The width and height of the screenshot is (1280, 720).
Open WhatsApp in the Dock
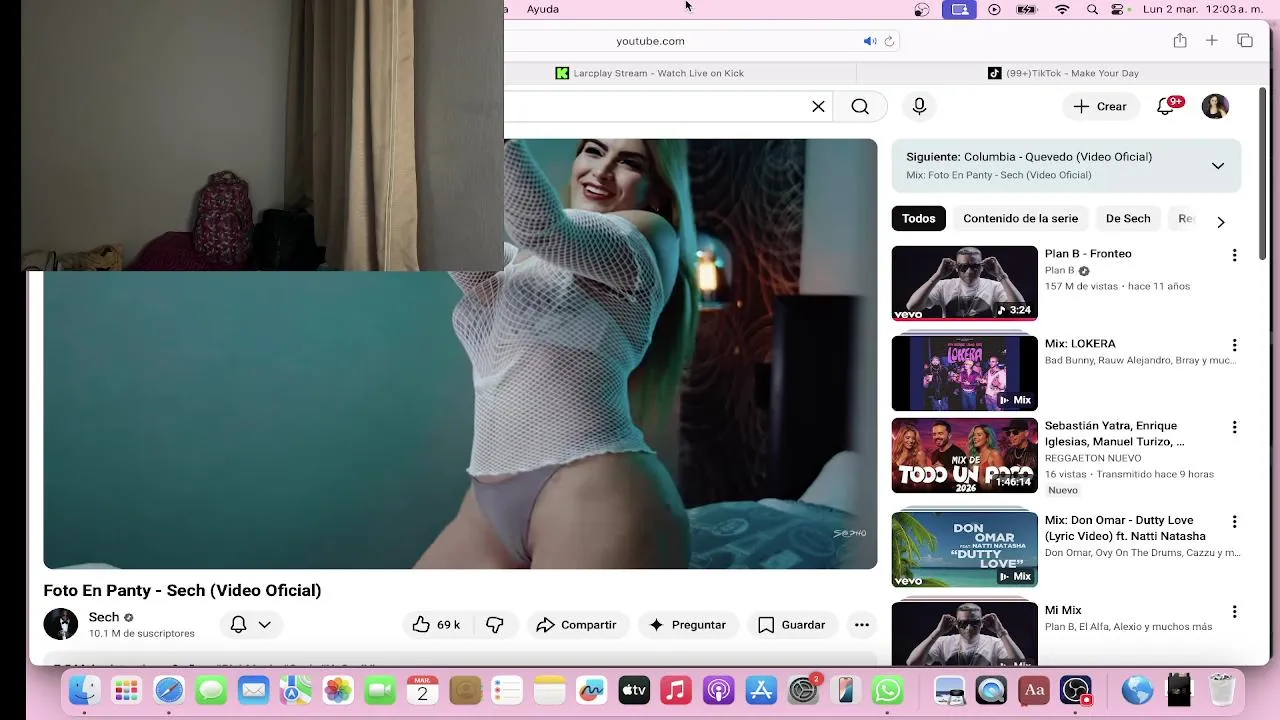click(888, 690)
